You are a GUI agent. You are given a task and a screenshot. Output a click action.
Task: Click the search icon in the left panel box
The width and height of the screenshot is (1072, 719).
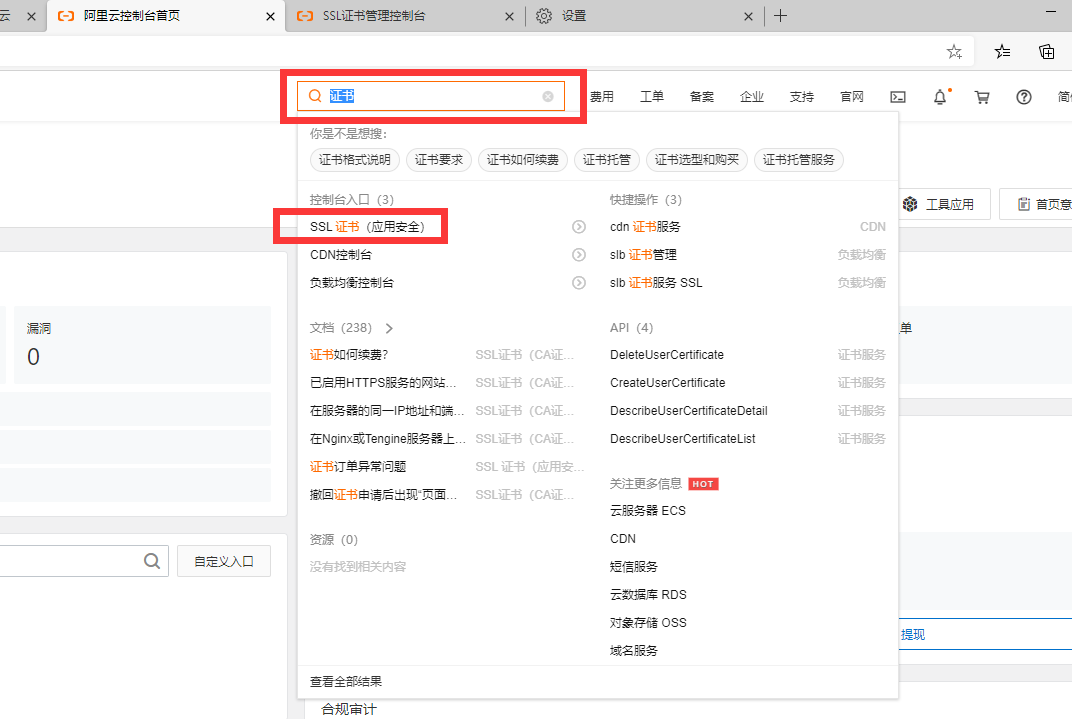(x=152, y=561)
